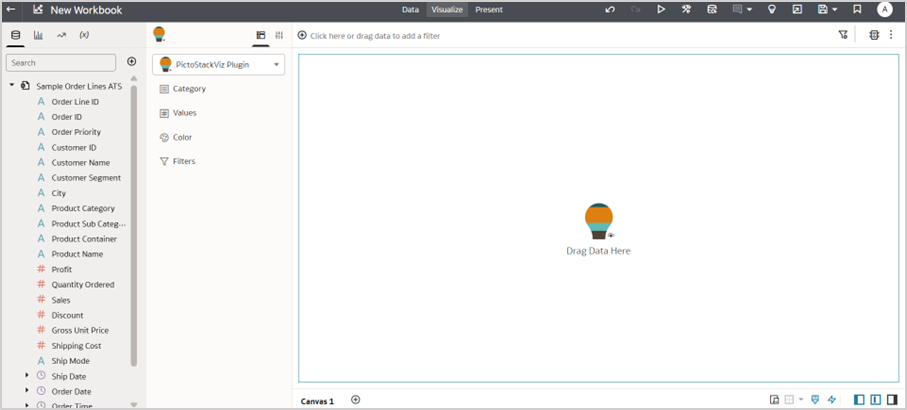
Task: Click the add filter plus circle icon
Action: click(302, 35)
